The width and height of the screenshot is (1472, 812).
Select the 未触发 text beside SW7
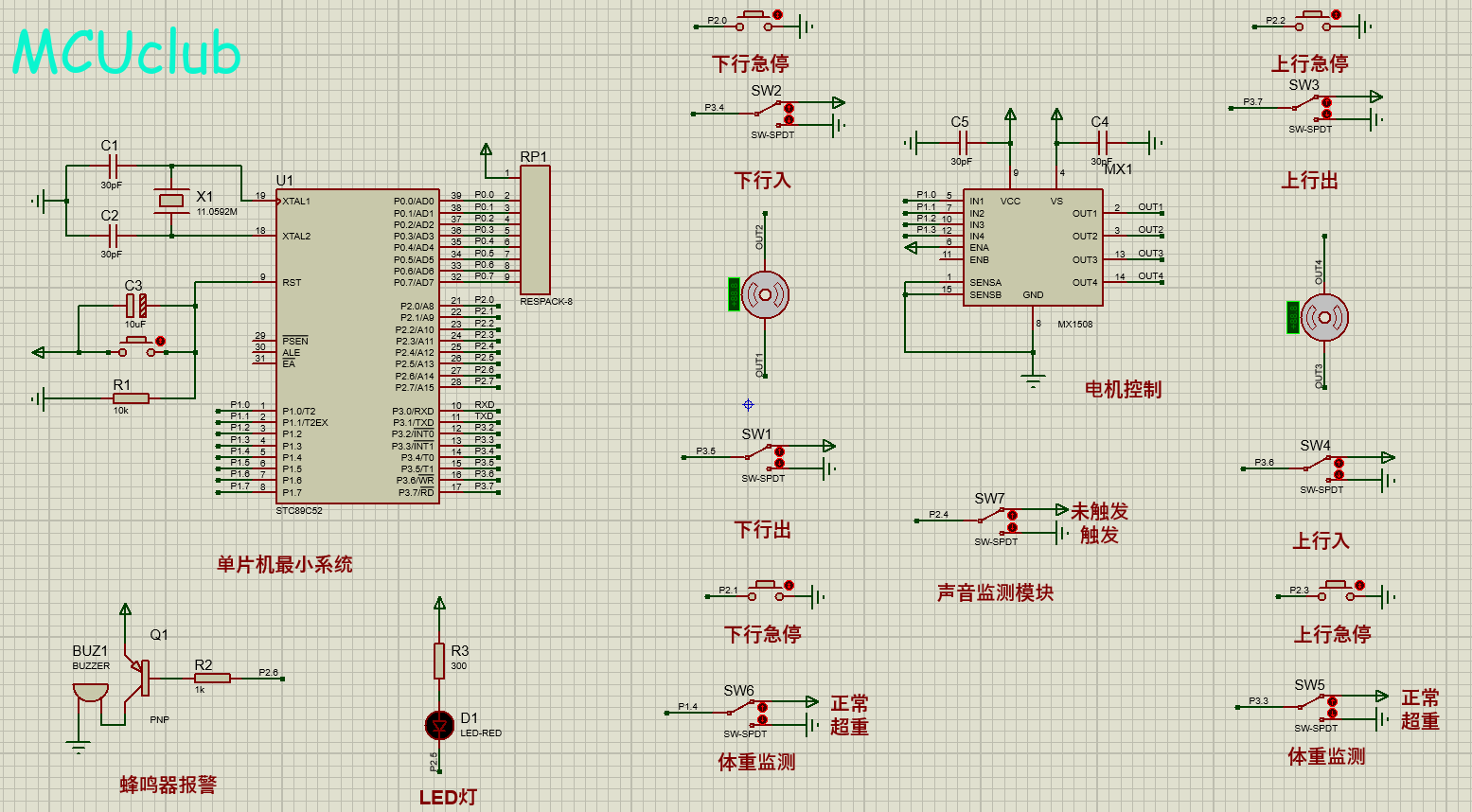tap(1099, 511)
